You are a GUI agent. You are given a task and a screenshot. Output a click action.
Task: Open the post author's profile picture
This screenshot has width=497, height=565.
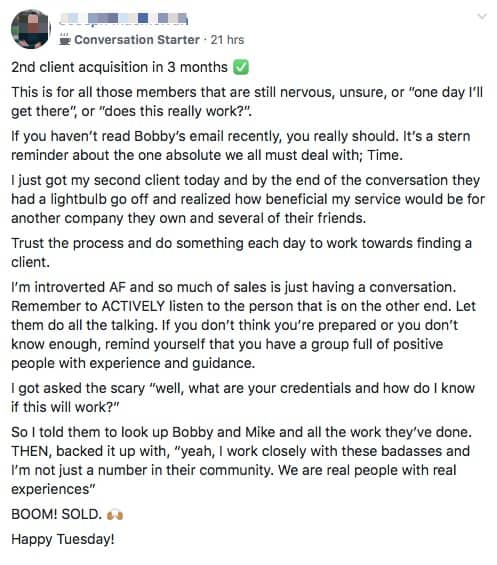[x=30, y=29]
